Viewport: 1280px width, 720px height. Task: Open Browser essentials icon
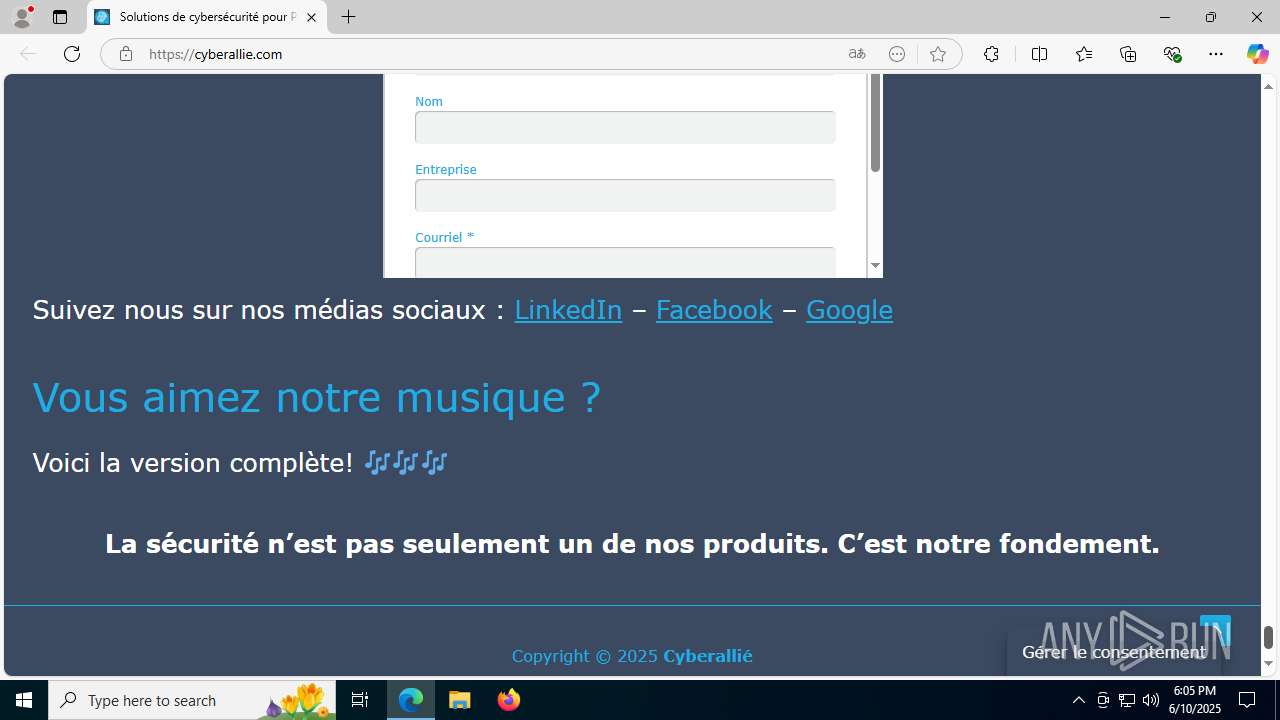tap(1172, 54)
